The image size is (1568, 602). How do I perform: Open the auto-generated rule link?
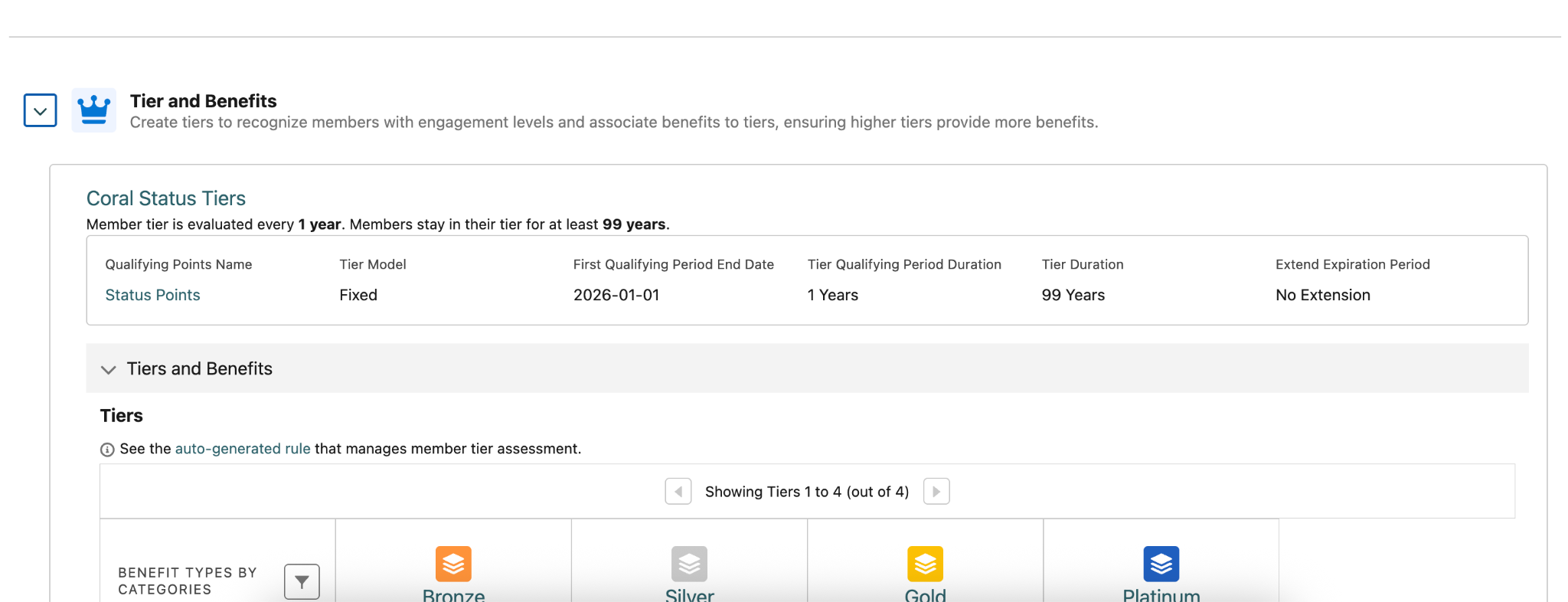(x=243, y=449)
